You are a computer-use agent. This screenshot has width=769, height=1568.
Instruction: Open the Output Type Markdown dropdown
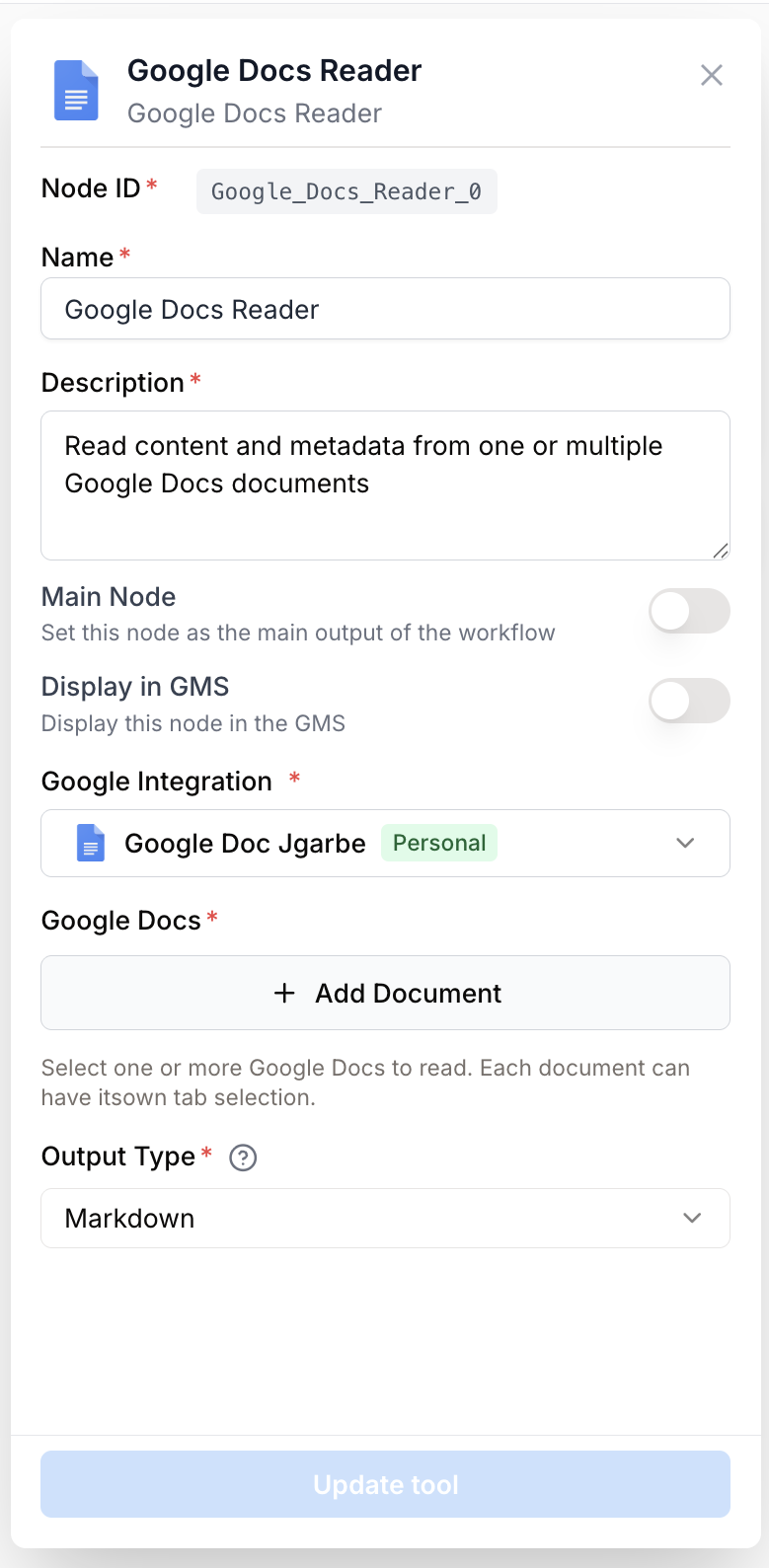(x=385, y=1219)
